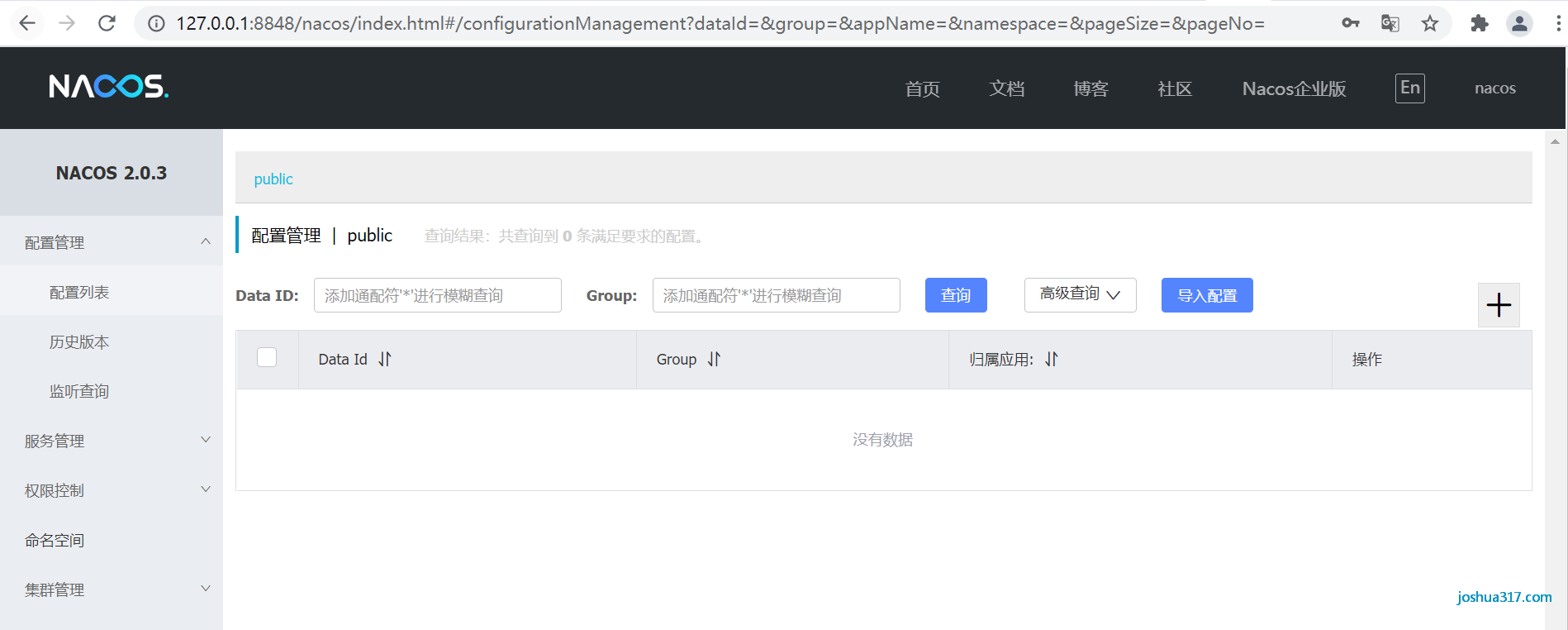Click the NACOS logo
The image size is (1568, 630).
coord(108,86)
